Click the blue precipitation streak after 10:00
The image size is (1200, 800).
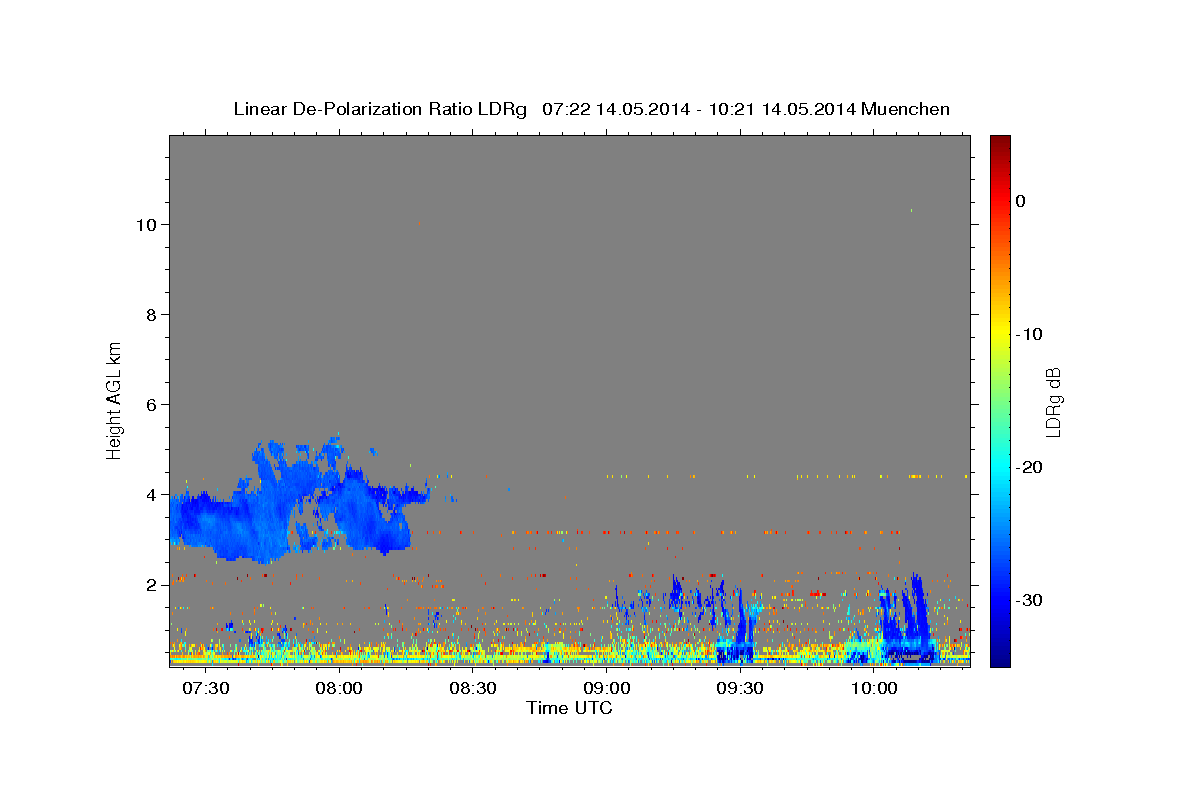(911, 620)
